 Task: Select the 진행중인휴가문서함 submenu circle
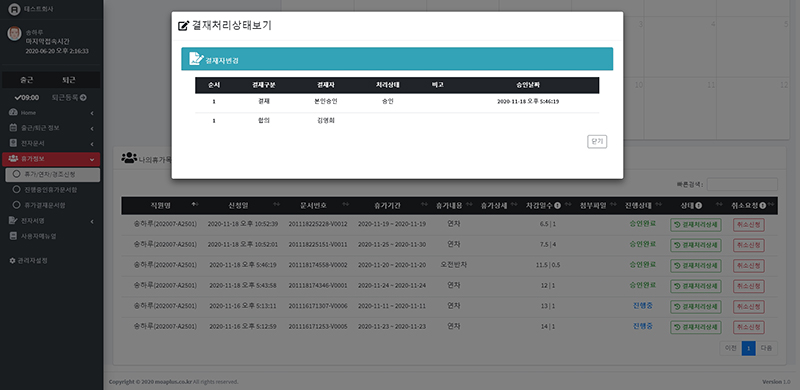[x=16, y=189]
